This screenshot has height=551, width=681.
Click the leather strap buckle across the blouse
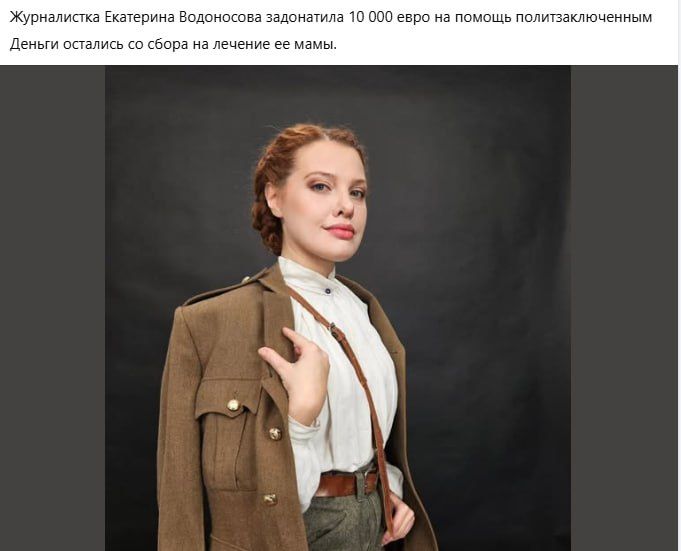(333, 329)
